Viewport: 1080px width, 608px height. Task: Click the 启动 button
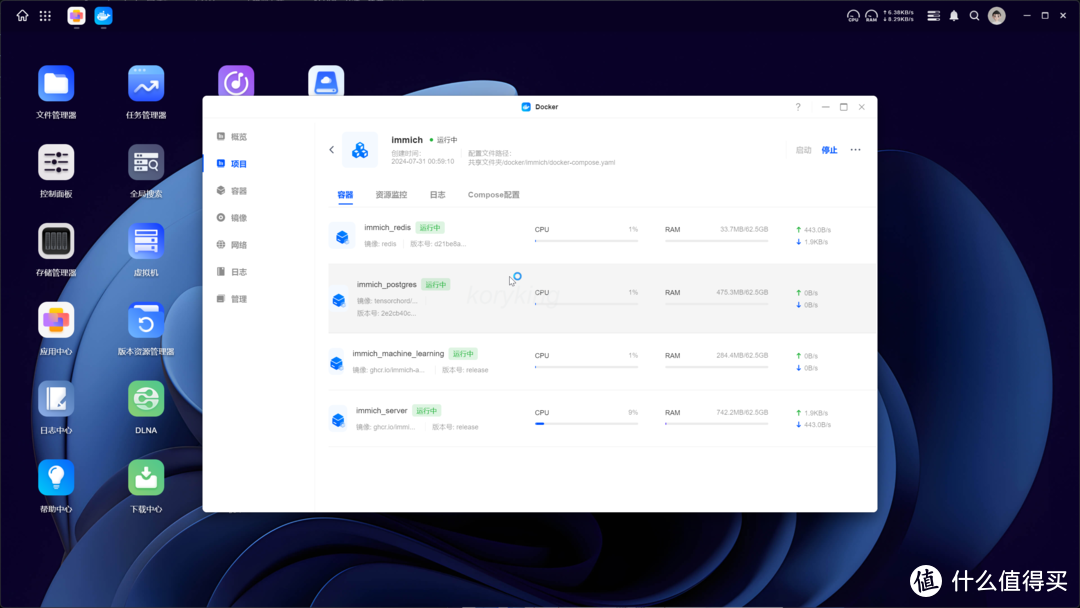pos(803,150)
